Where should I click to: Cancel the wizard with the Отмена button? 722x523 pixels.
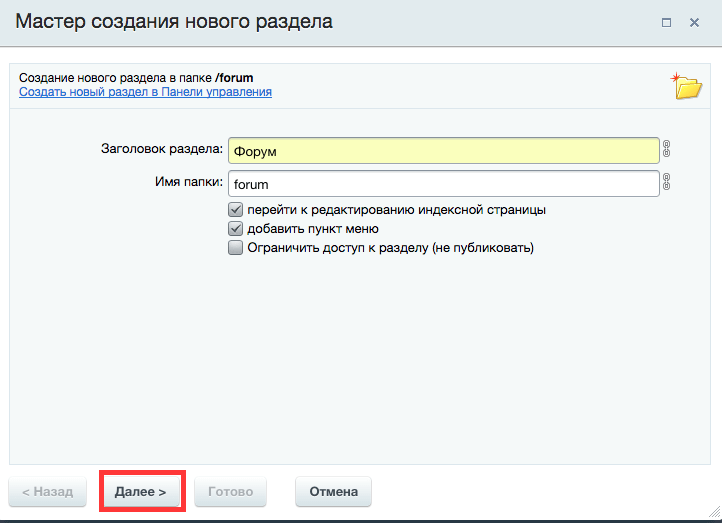pos(333,492)
